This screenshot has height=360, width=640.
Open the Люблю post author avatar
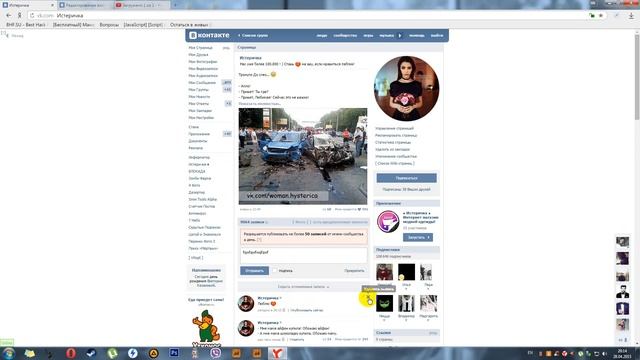[246, 303]
